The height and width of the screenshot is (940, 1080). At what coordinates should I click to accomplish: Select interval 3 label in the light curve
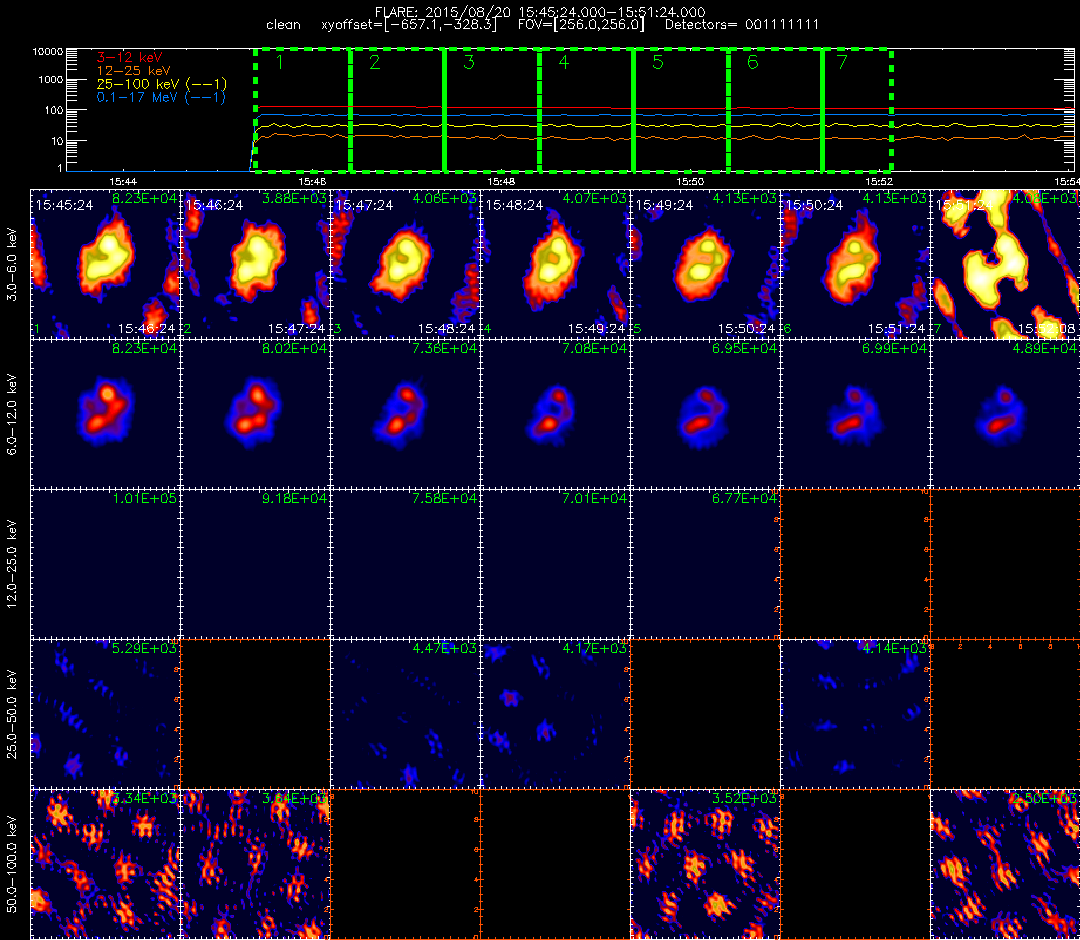[469, 63]
